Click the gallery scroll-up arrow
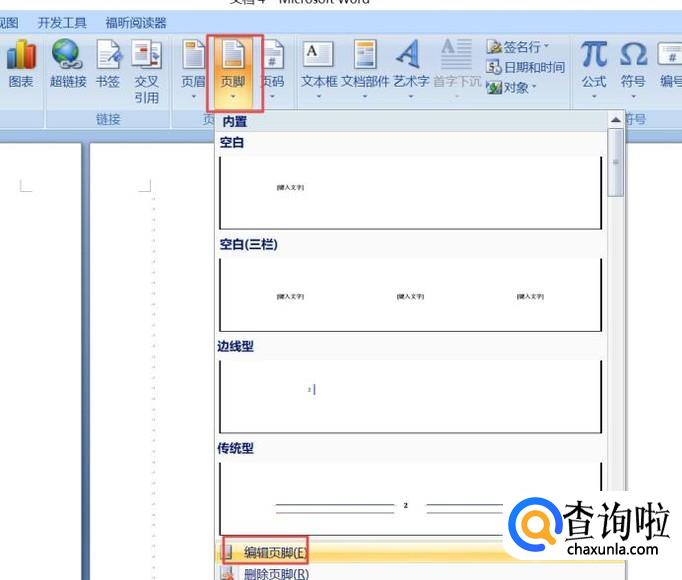This screenshot has width=682, height=580. click(615, 120)
